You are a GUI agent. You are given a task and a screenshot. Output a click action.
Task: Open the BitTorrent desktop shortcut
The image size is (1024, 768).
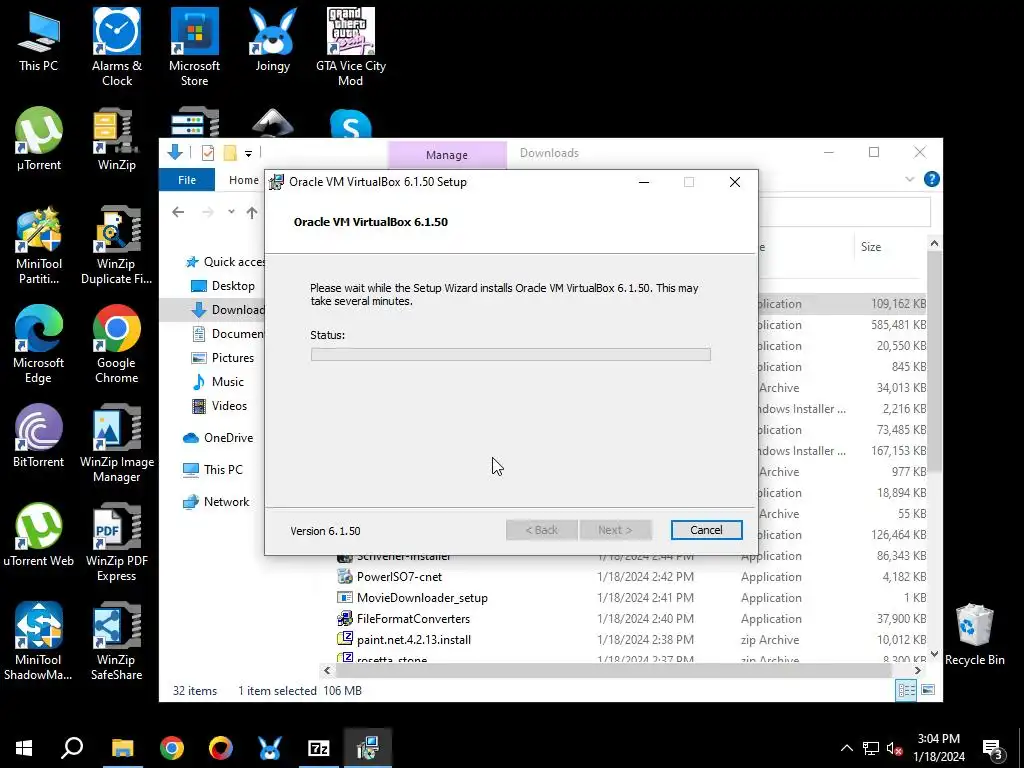pyautogui.click(x=39, y=436)
